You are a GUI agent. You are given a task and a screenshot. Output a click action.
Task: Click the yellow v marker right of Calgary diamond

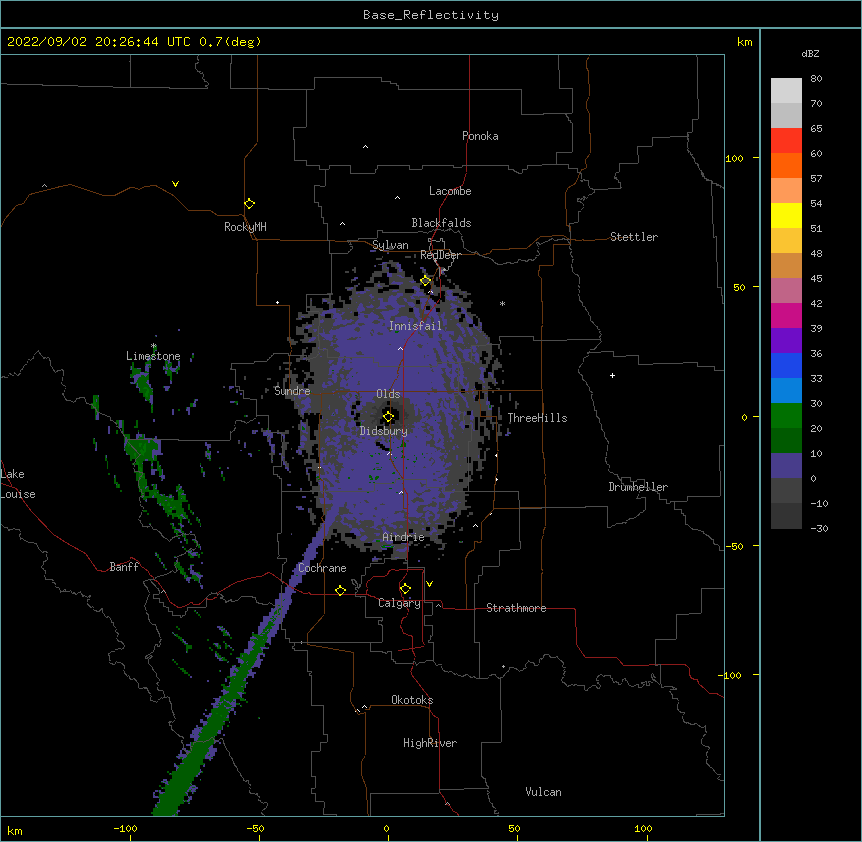point(429,584)
